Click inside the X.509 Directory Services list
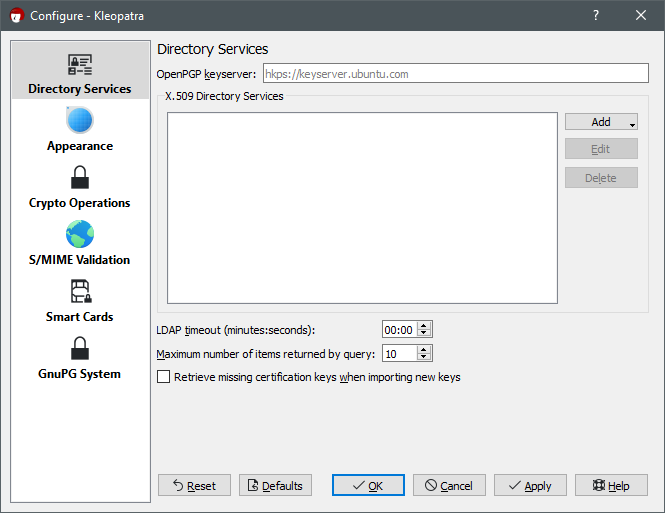This screenshot has height=513, width=665. pyautogui.click(x=362, y=208)
